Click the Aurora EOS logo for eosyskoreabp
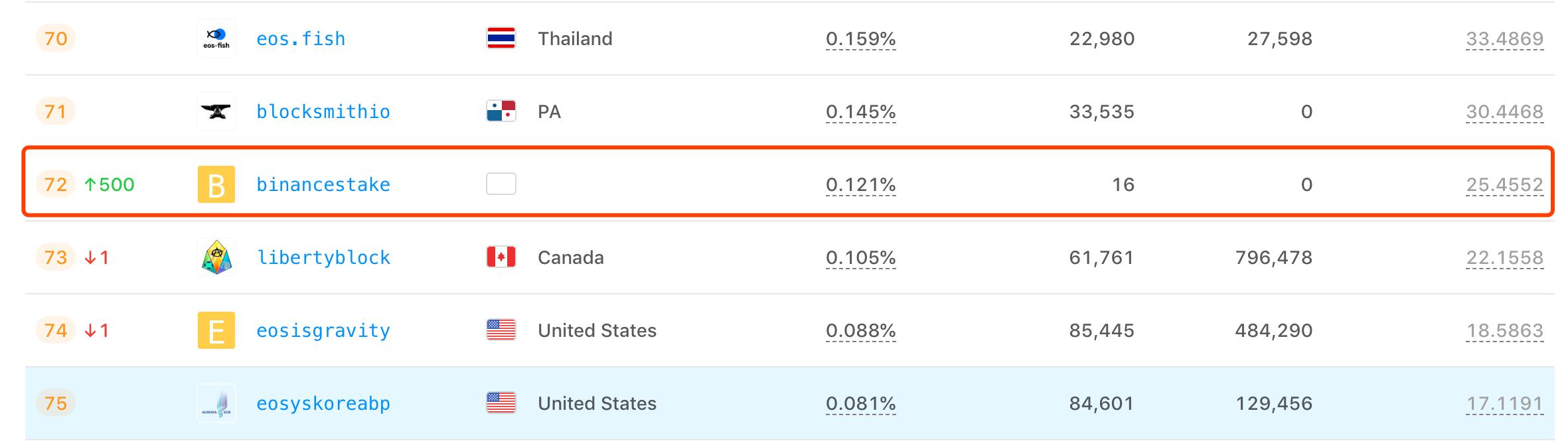 point(217,403)
